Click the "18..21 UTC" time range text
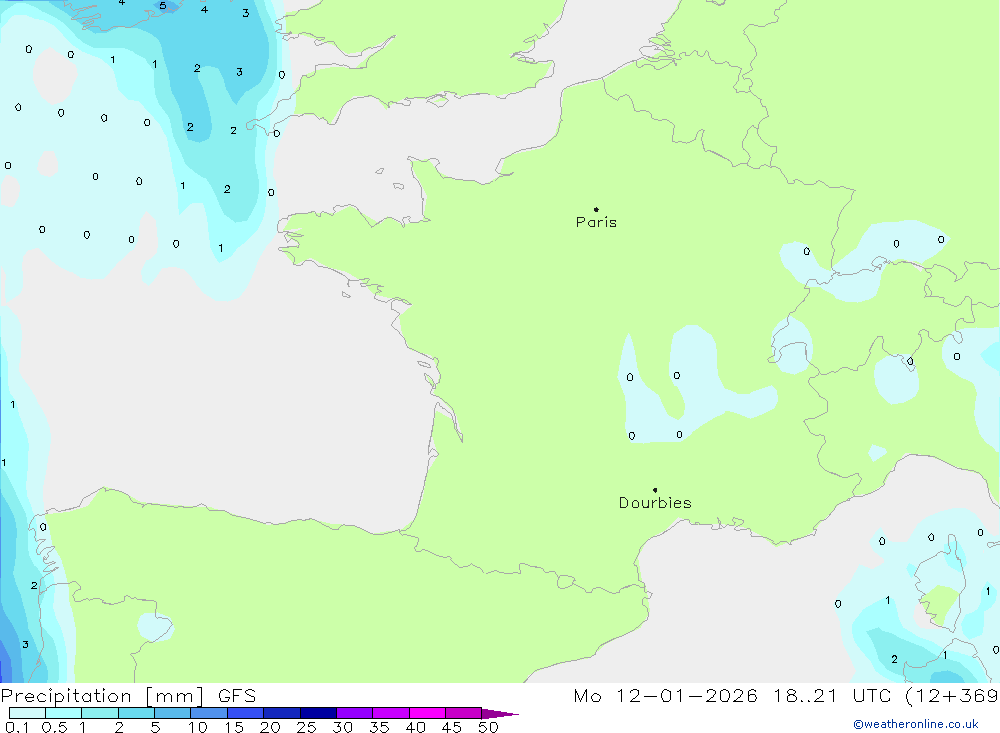The height and width of the screenshot is (733, 1000). point(832,696)
